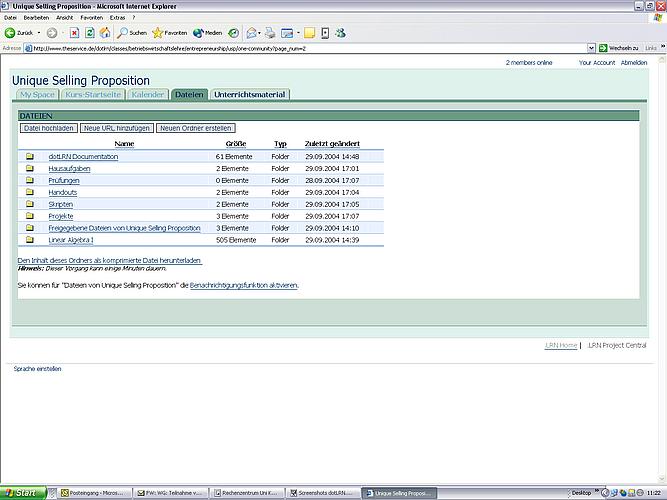Screen dimensions: 667x500
Task: Click Datei hochladen button
Action: pos(48,128)
